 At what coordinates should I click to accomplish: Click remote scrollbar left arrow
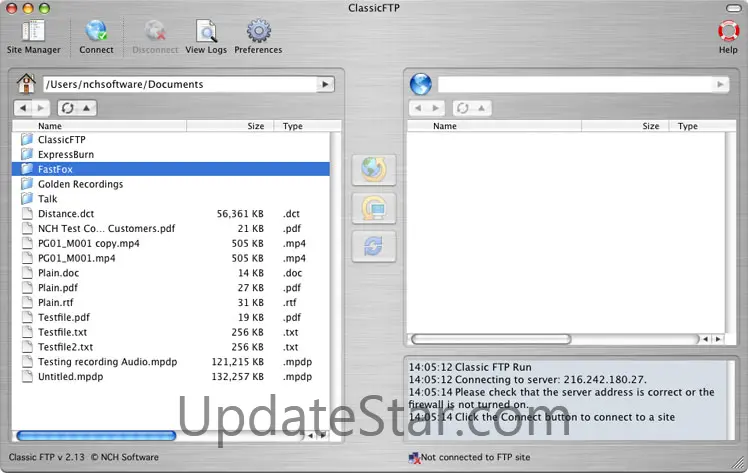[x=705, y=339]
